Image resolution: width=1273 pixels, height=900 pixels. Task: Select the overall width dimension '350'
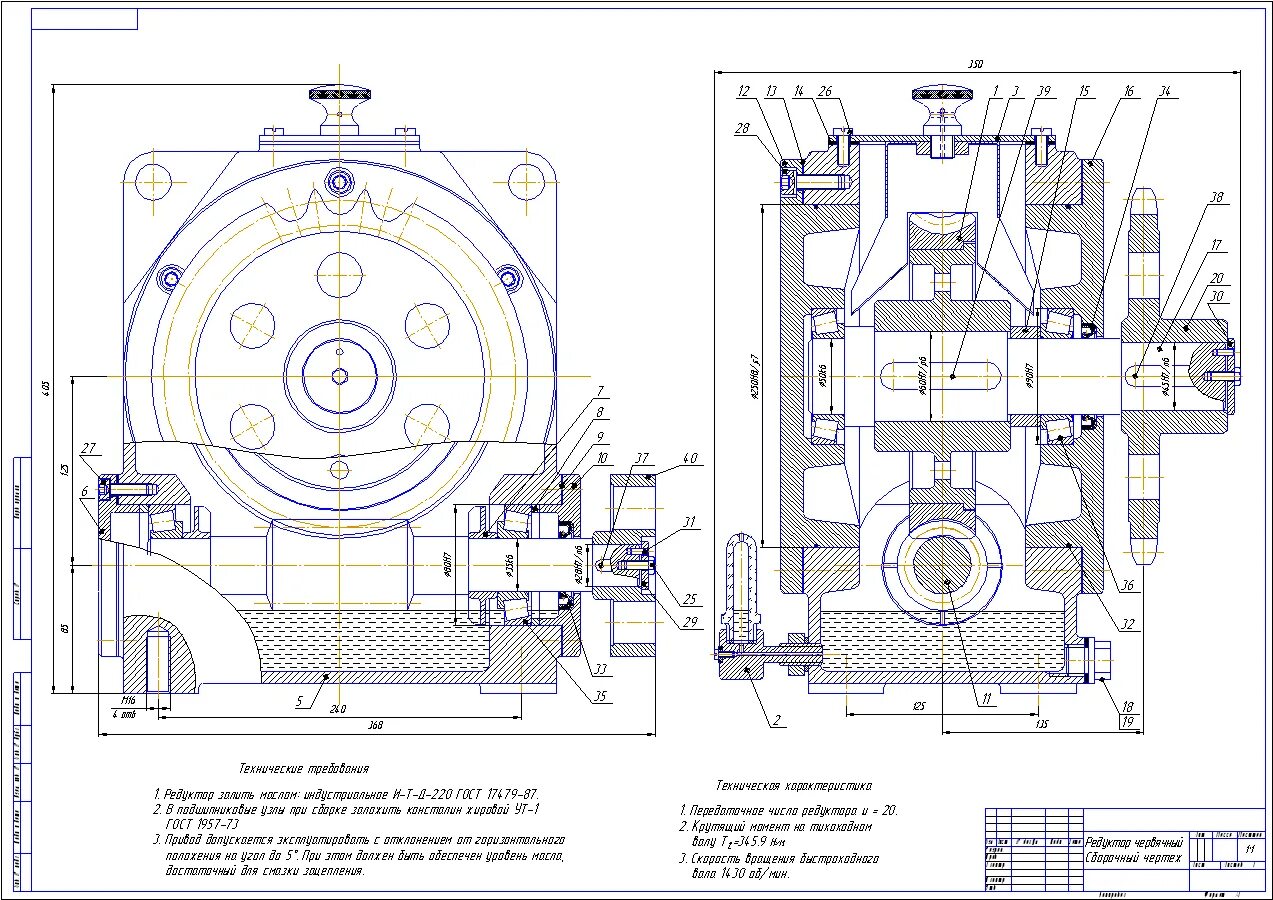tap(975, 65)
